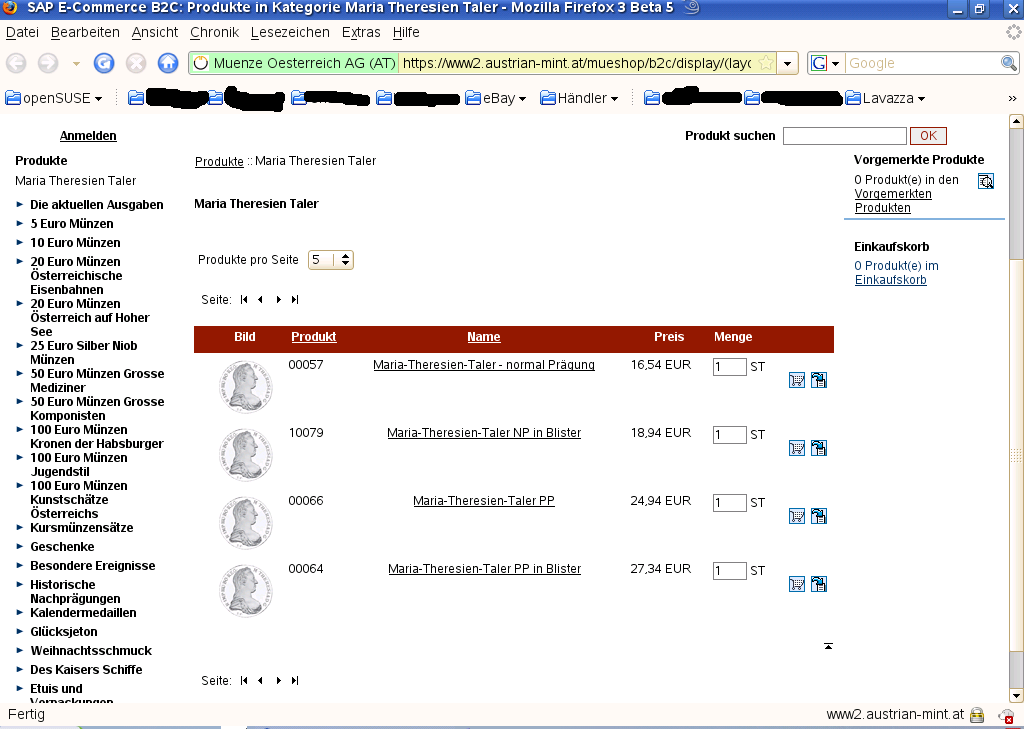1024x729 pixels.
Task: Jump to last page in top pager
Action: coord(295,300)
